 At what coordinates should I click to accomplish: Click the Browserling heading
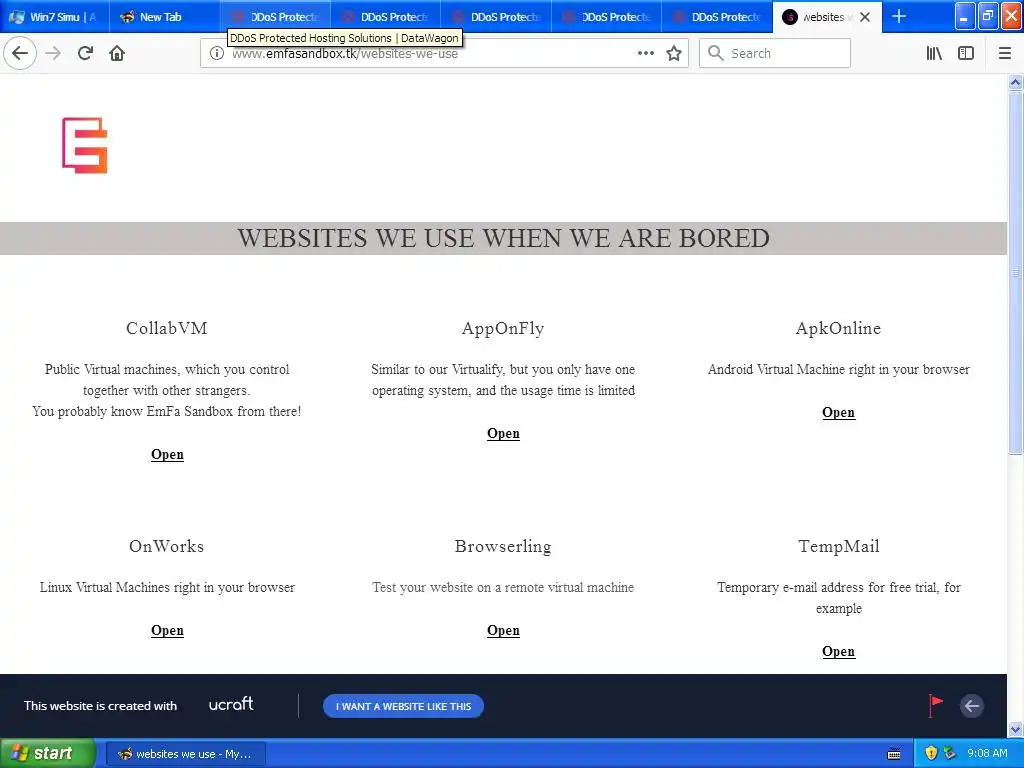click(x=503, y=546)
